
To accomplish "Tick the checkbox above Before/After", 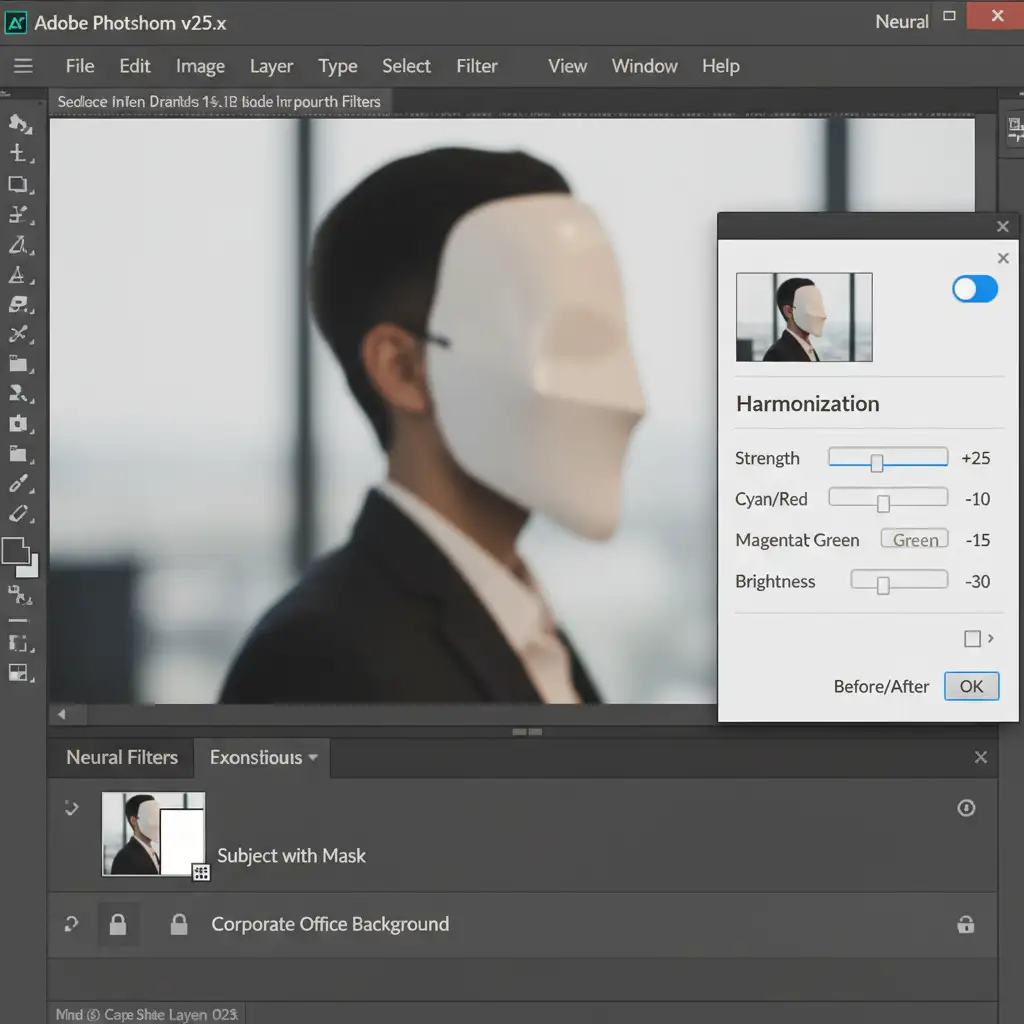I will coord(972,638).
